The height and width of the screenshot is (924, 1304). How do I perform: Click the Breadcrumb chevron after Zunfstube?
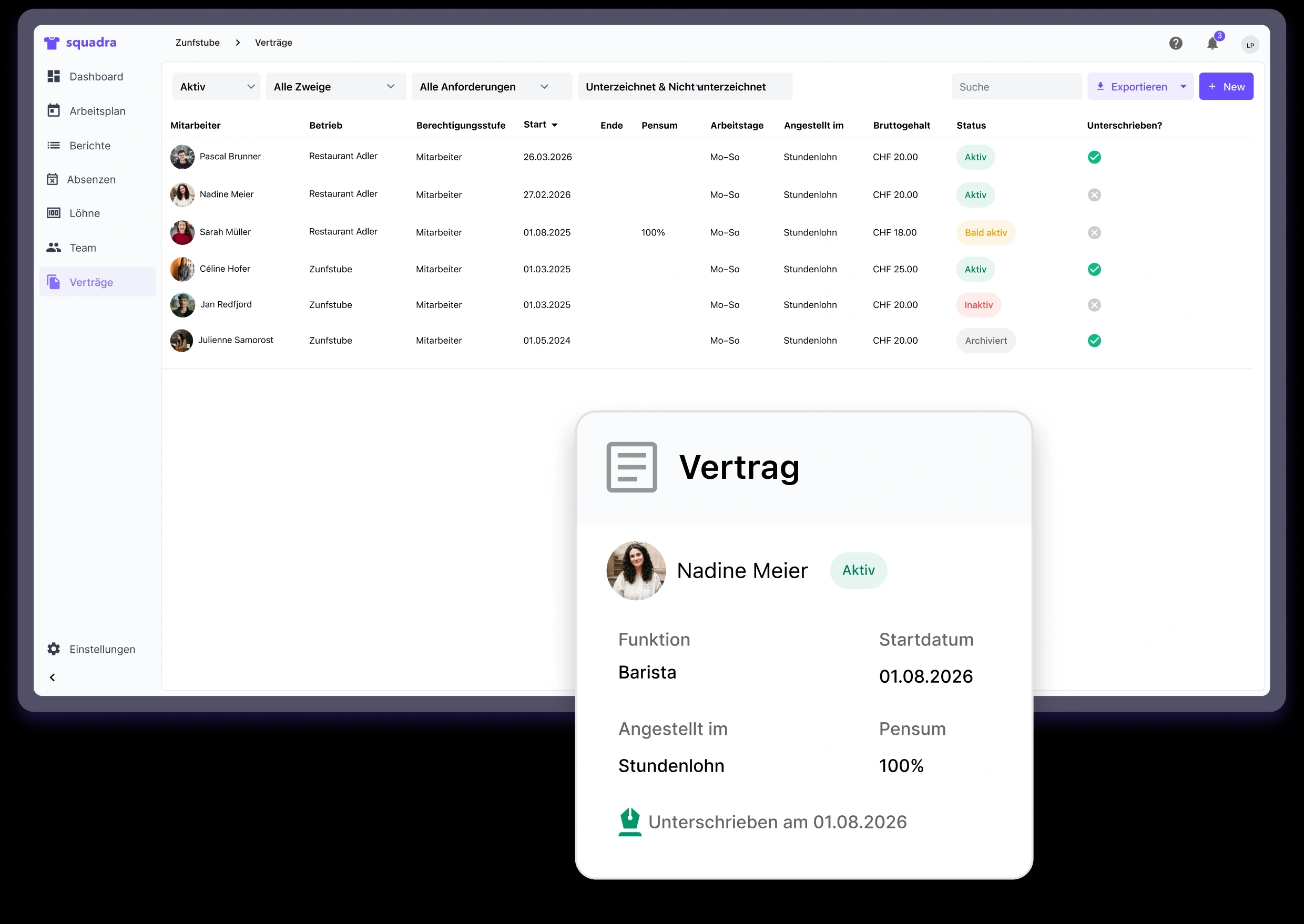[237, 43]
